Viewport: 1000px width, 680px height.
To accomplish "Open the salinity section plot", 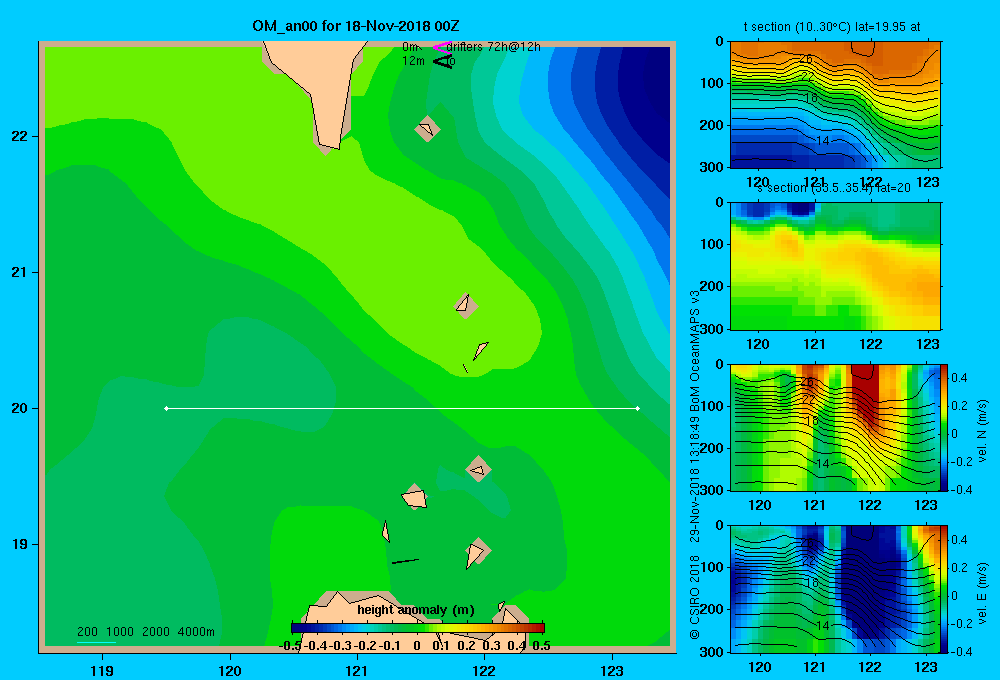I will tap(835, 266).
